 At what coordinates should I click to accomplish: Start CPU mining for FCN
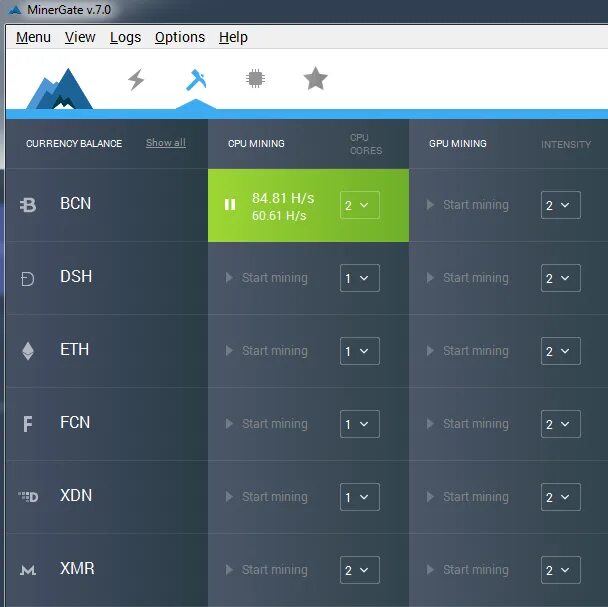(267, 424)
